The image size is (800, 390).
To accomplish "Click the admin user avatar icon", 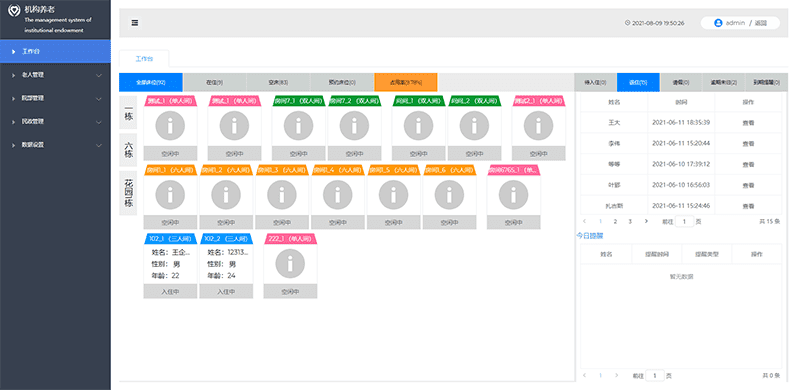I will (718, 23).
